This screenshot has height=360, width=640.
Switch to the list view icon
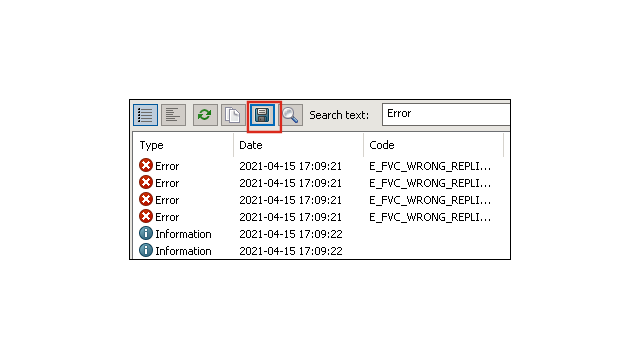tap(145, 115)
